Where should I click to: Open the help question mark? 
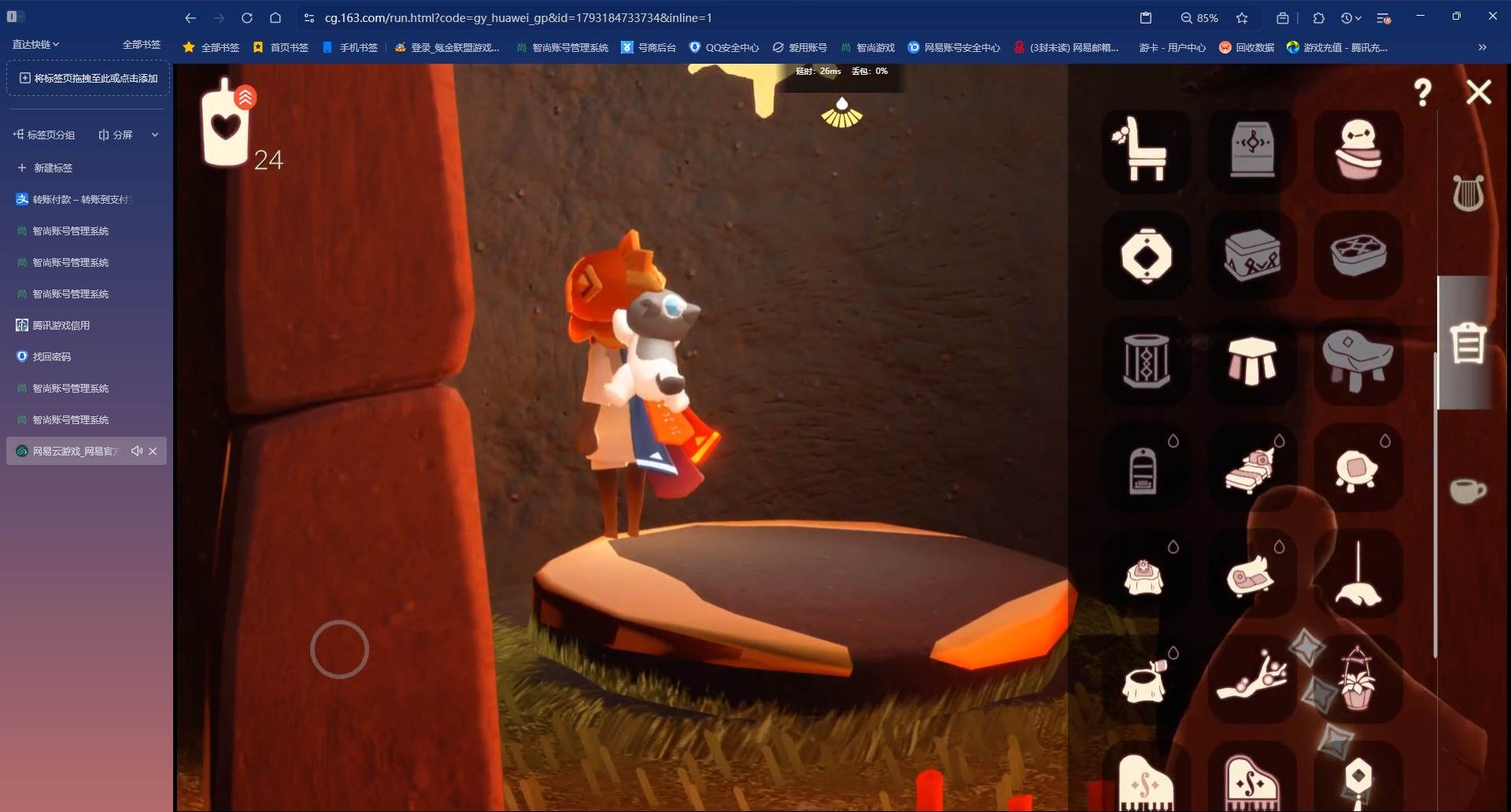1423,92
